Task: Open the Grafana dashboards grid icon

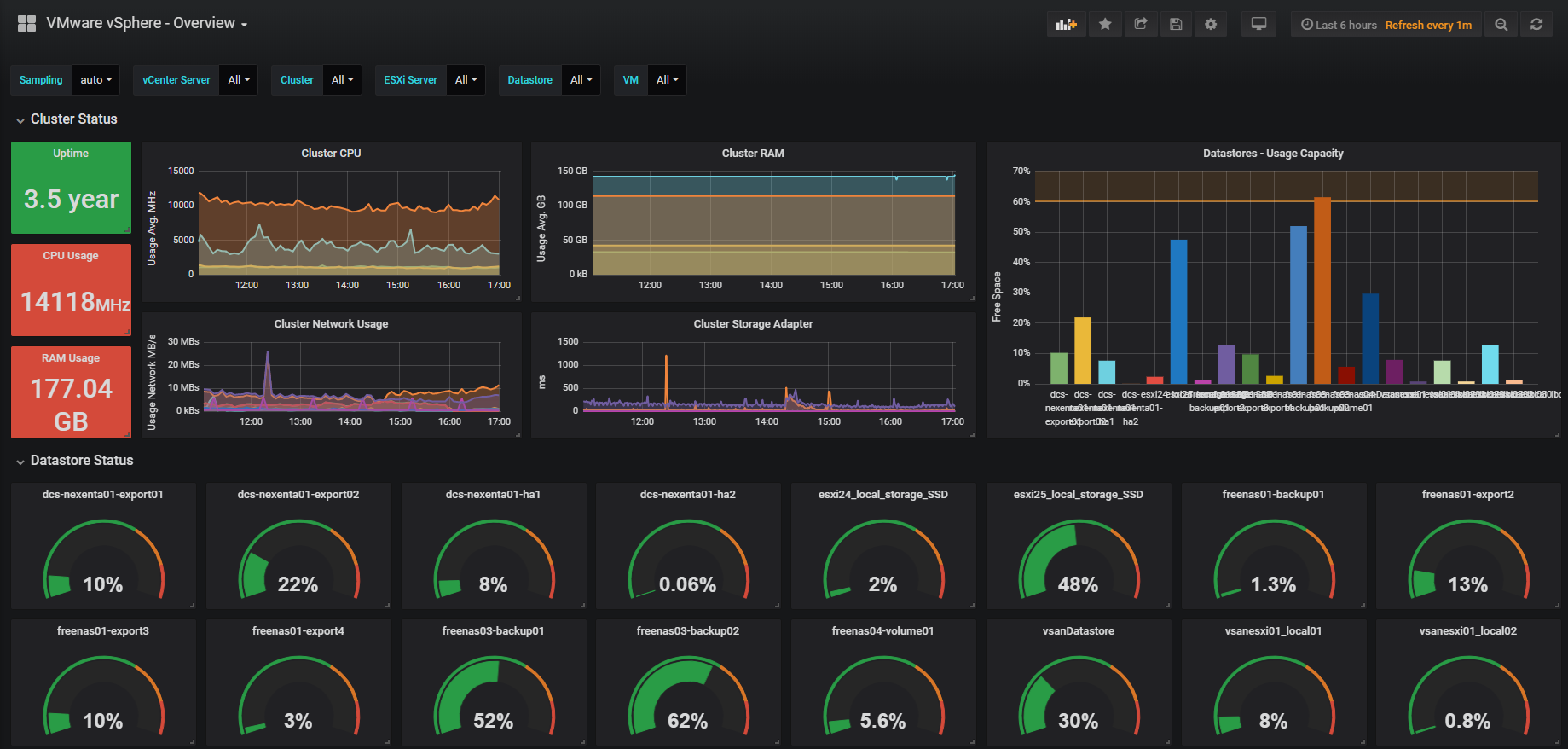Action: pos(26,24)
